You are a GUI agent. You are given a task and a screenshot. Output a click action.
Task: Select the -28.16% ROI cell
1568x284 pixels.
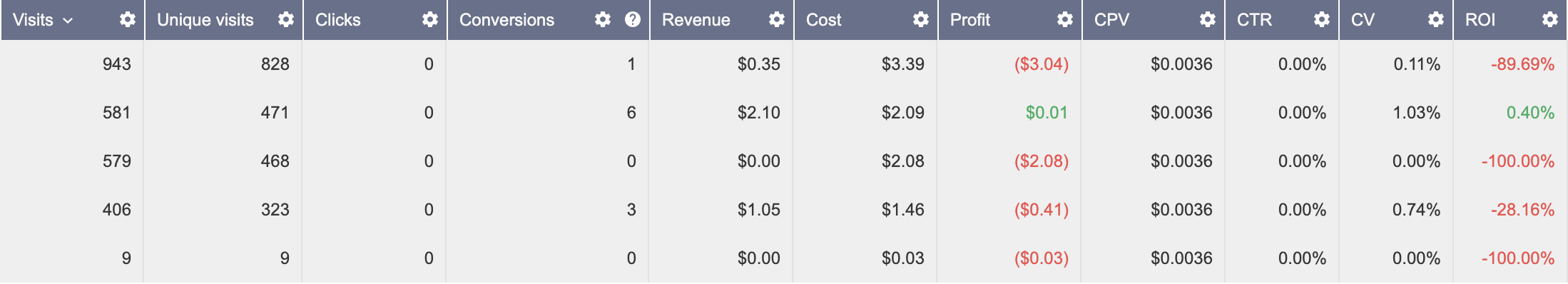point(1522,210)
